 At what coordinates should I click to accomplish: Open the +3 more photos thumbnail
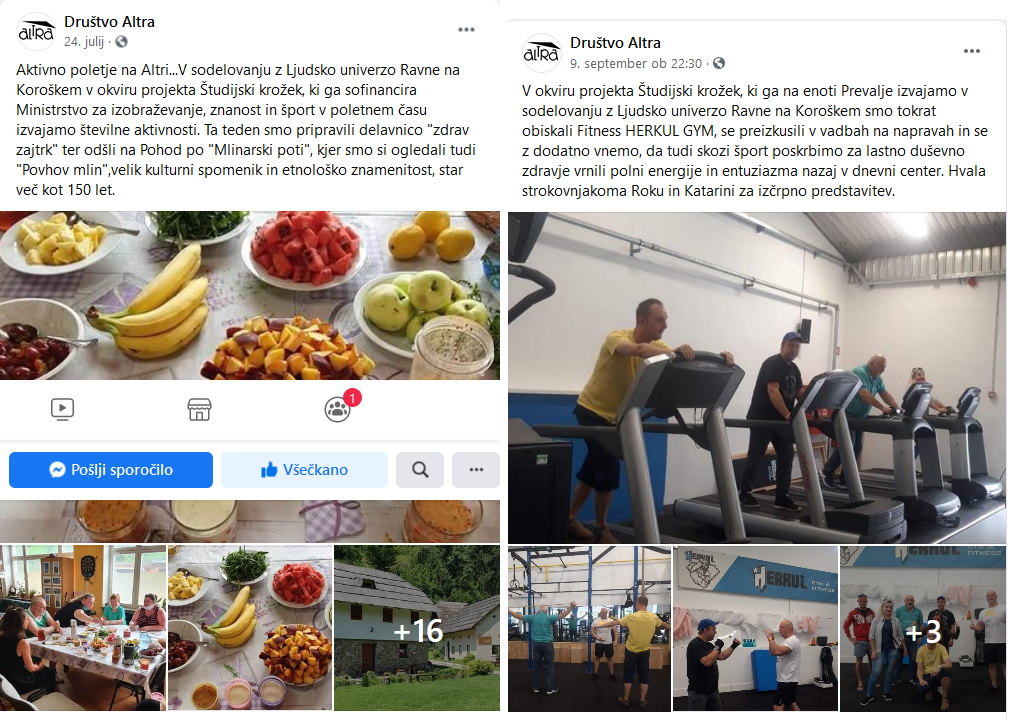click(923, 629)
